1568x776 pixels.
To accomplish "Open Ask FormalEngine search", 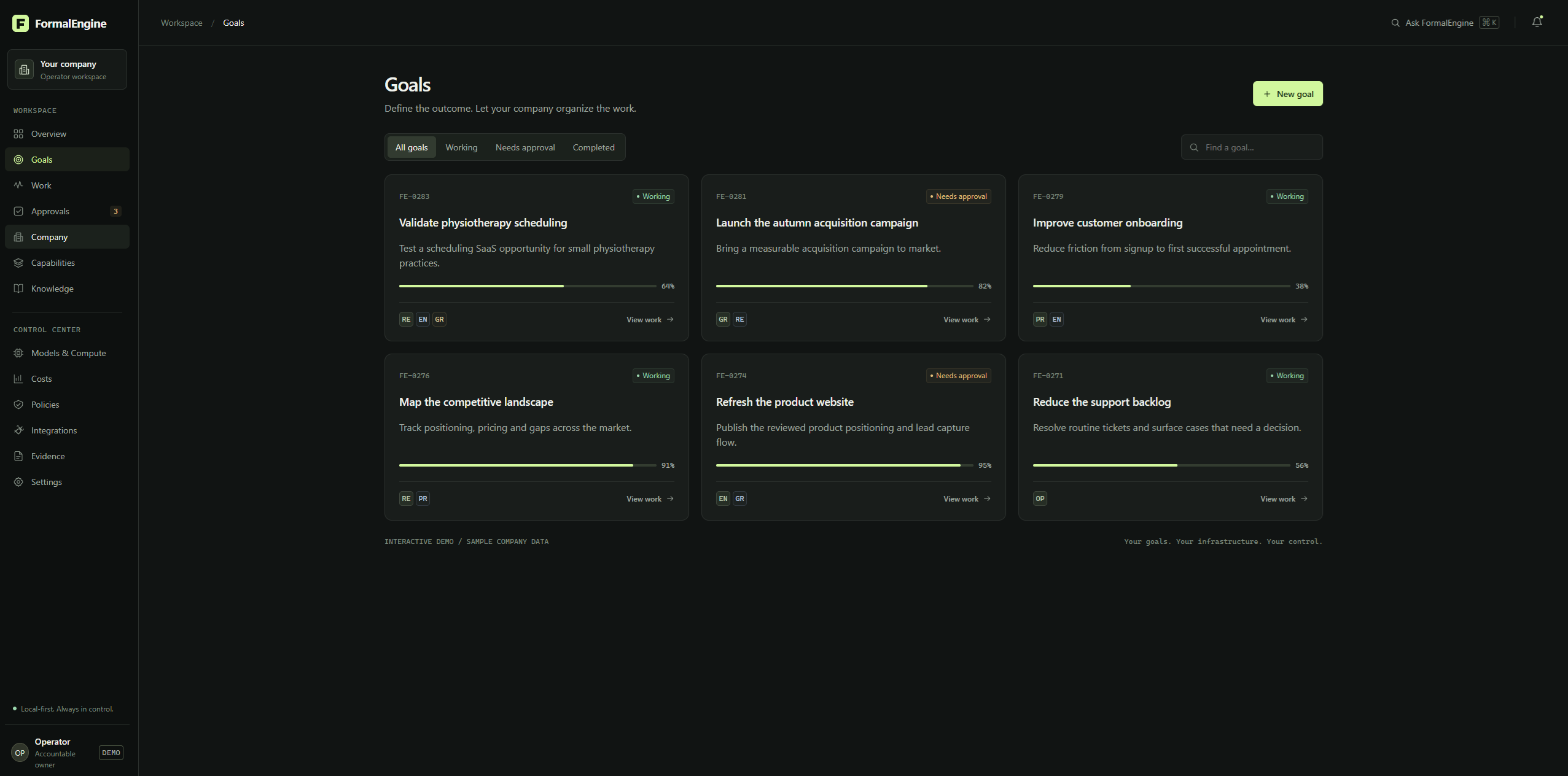I will click(x=1445, y=23).
